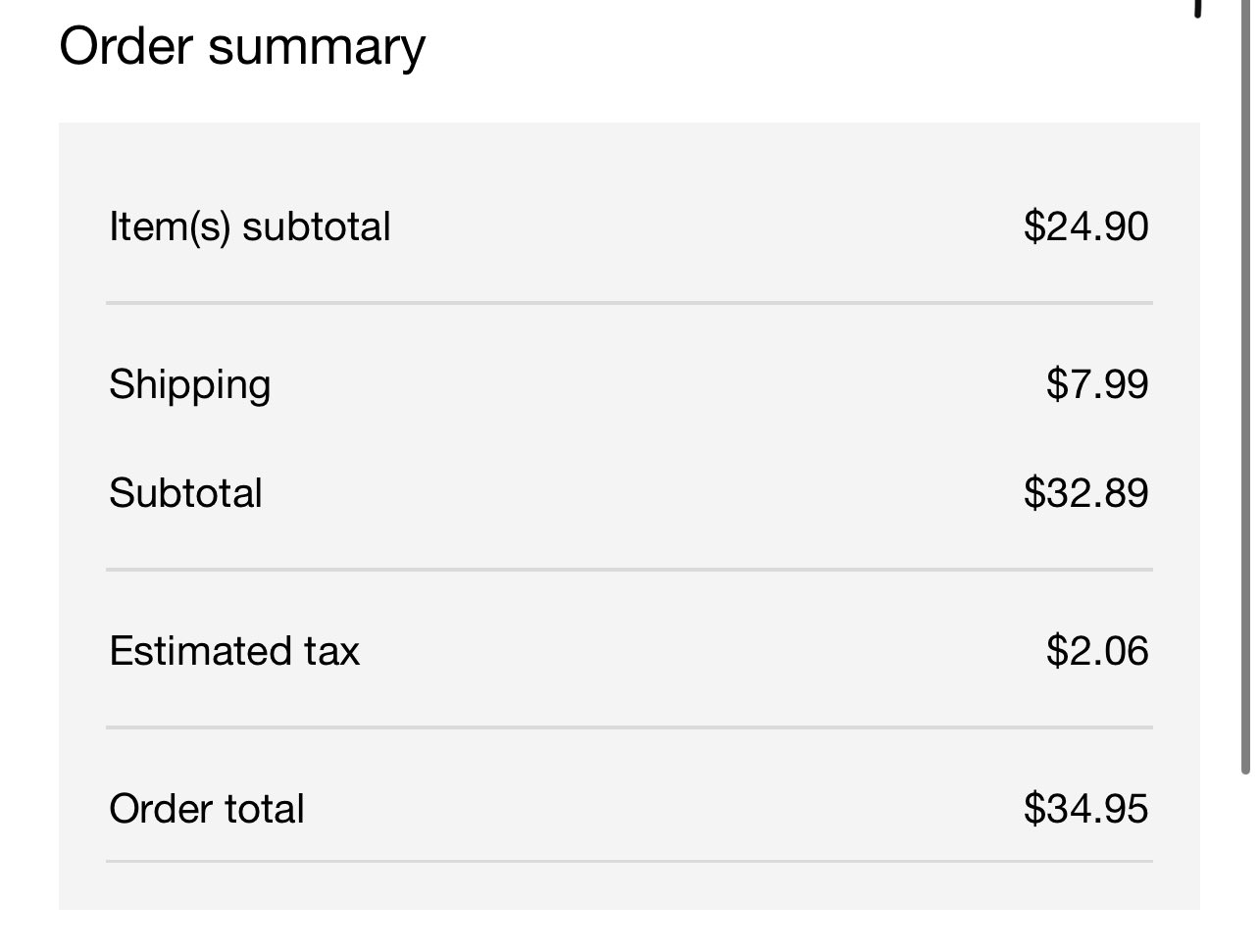The image size is (1259, 952).
Task: Click the $34.95 order total amount
Action: coord(1085,809)
